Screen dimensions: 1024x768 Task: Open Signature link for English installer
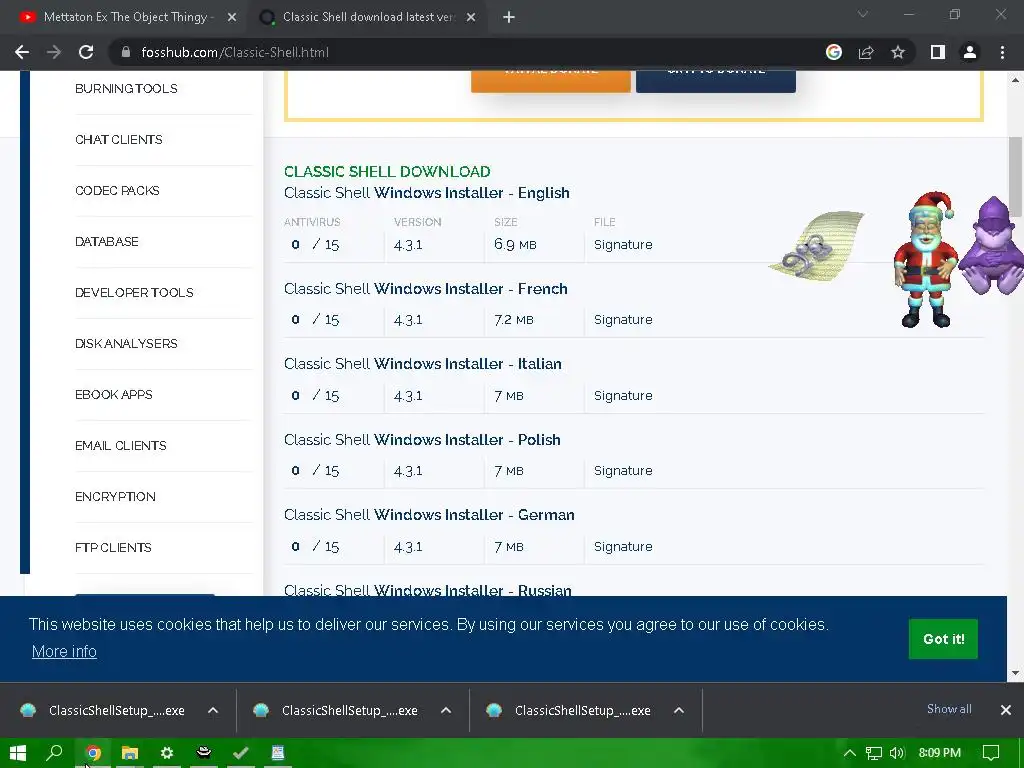[x=623, y=244]
